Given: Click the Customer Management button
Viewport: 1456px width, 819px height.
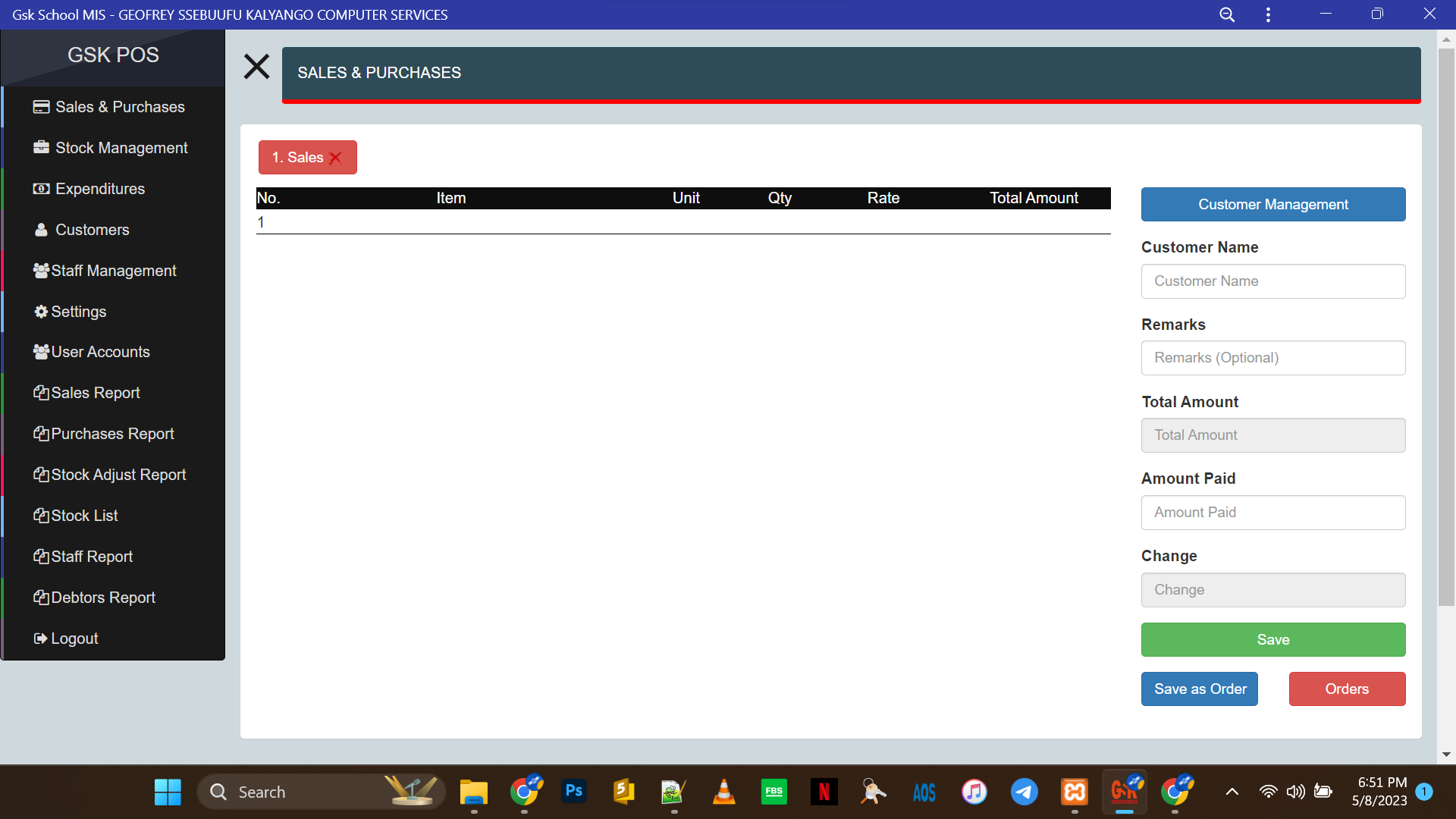Looking at the screenshot, I should (x=1272, y=205).
